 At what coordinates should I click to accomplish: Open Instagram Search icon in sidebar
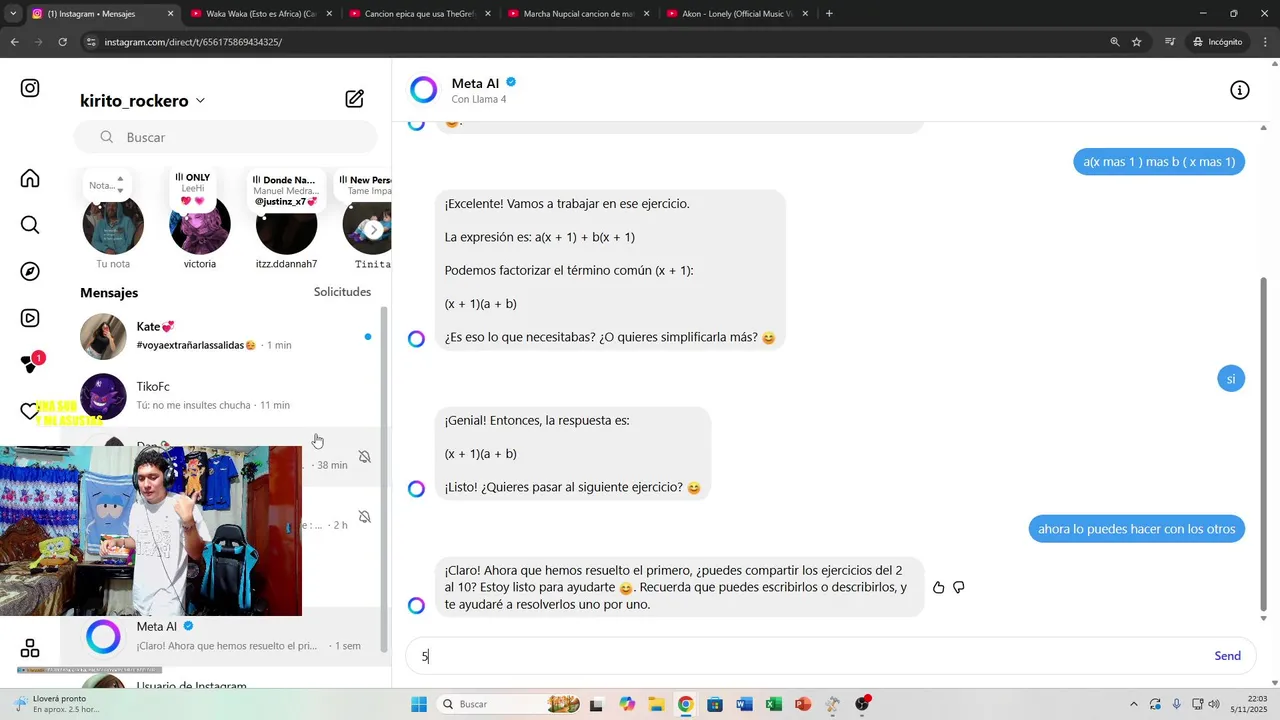30,225
